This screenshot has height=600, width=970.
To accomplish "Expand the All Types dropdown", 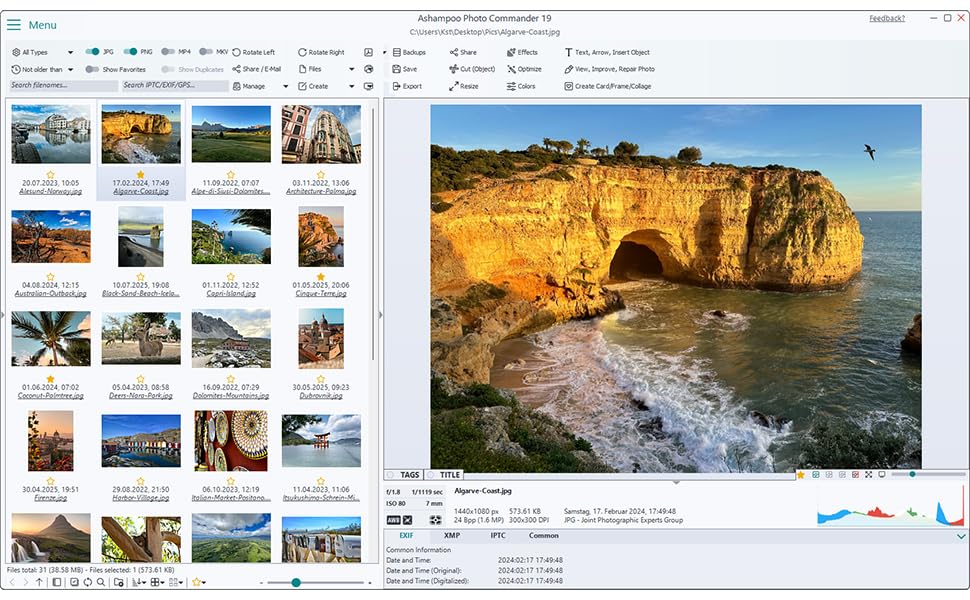I will [70, 52].
